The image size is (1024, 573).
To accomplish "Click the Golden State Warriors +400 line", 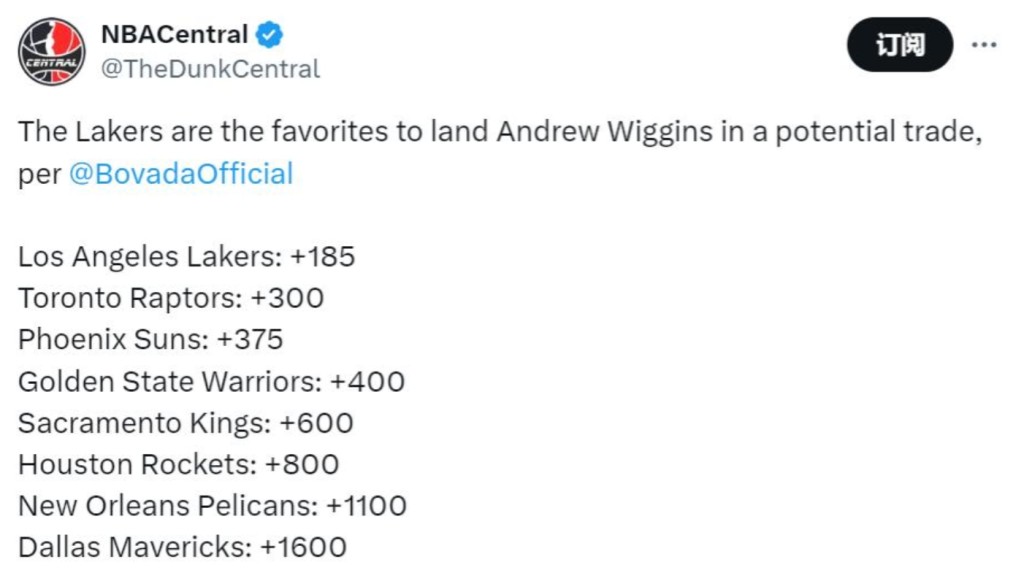I will click(212, 382).
